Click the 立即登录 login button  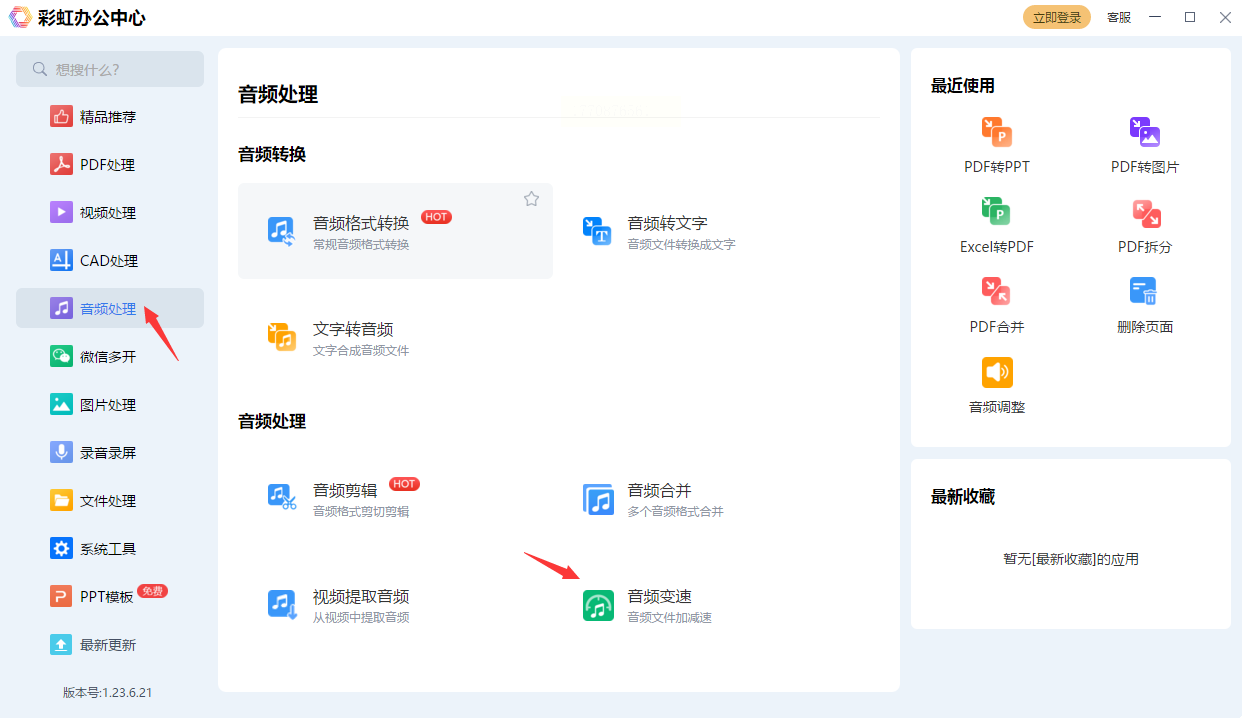(x=1057, y=17)
